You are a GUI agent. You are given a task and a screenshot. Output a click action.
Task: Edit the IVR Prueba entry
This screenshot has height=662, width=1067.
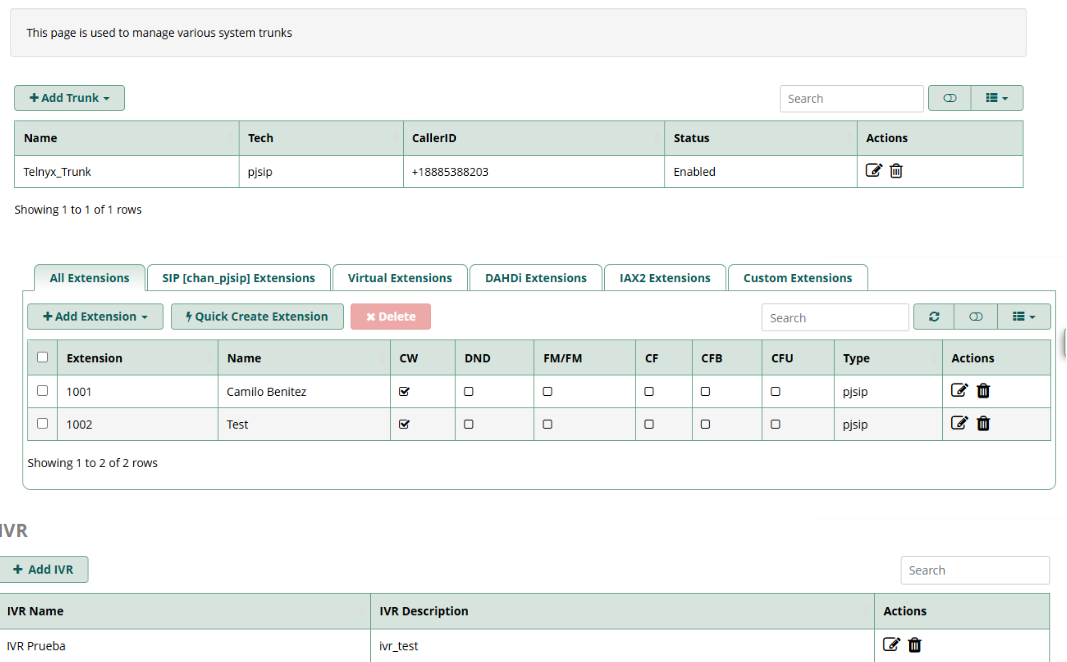[892, 645]
